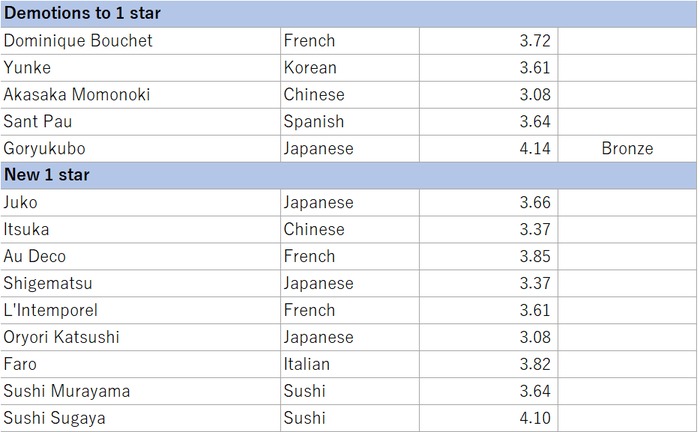This screenshot has width=700, height=432.
Task: Select the Bronze award cell
Action: (x=627, y=149)
